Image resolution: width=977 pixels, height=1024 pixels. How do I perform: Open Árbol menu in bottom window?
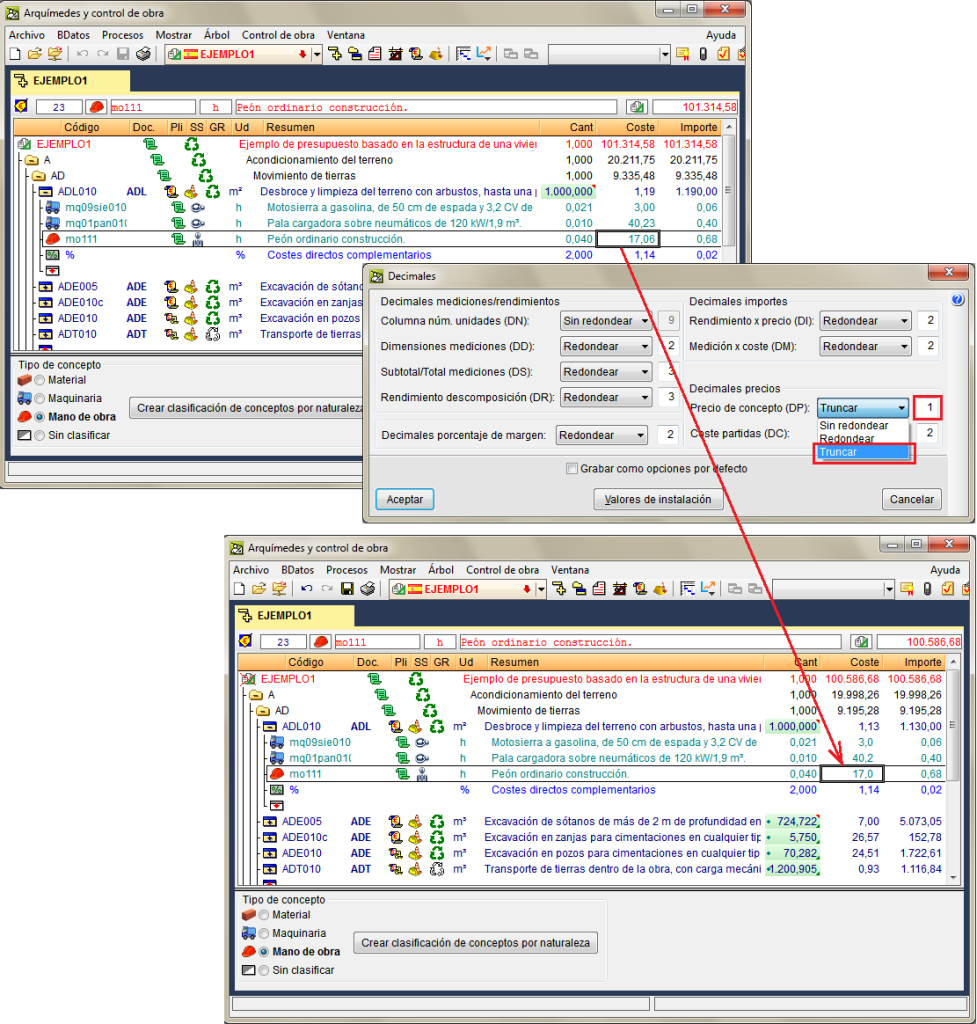click(441, 570)
